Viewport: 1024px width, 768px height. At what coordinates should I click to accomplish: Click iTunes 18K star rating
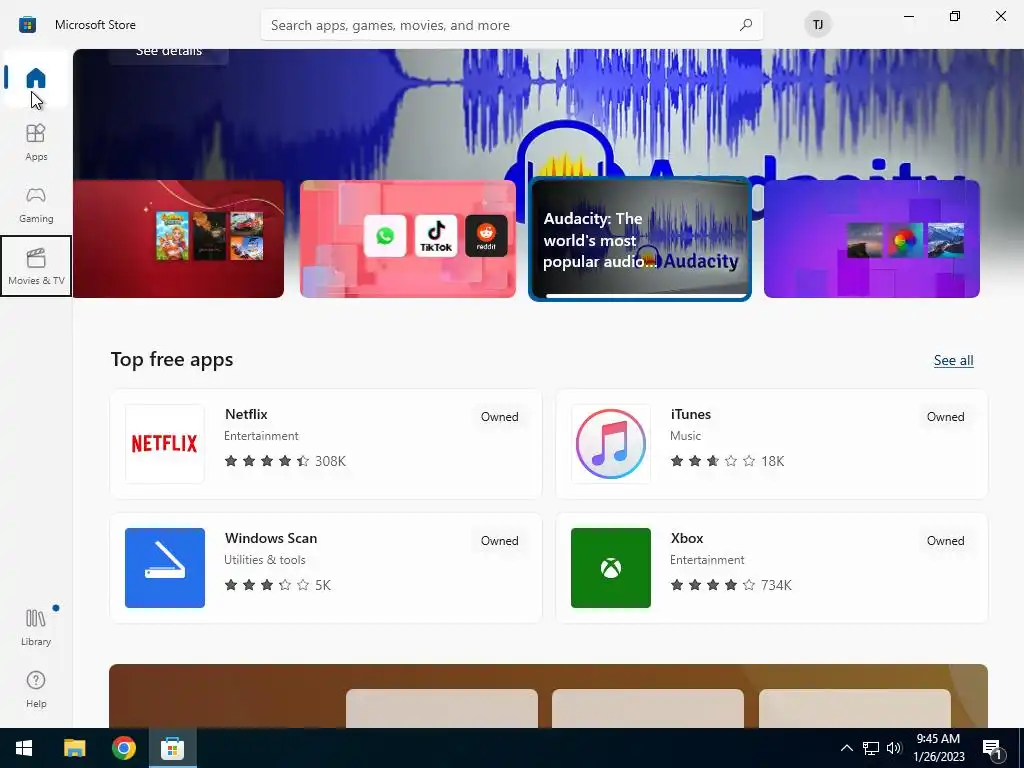[727, 461]
